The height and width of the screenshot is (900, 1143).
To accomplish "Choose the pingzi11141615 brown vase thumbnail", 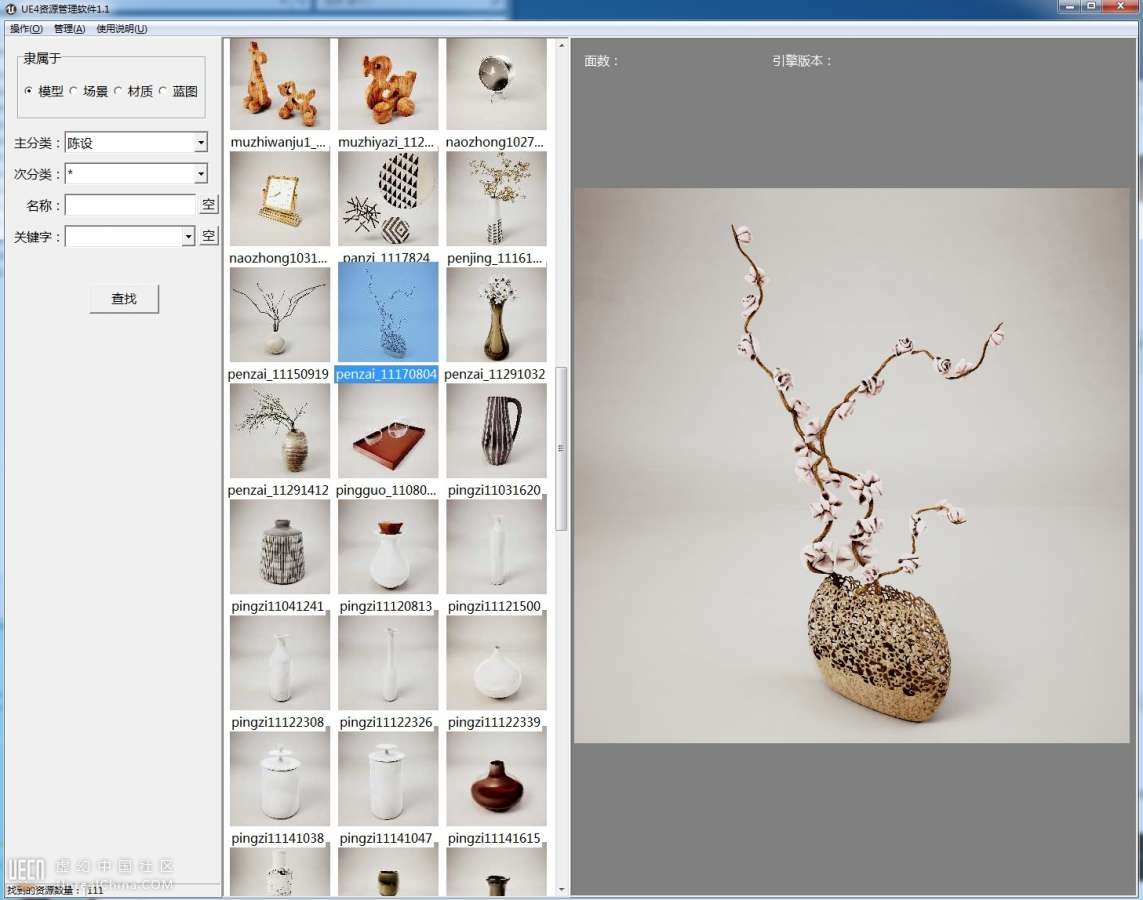I will coord(496,779).
